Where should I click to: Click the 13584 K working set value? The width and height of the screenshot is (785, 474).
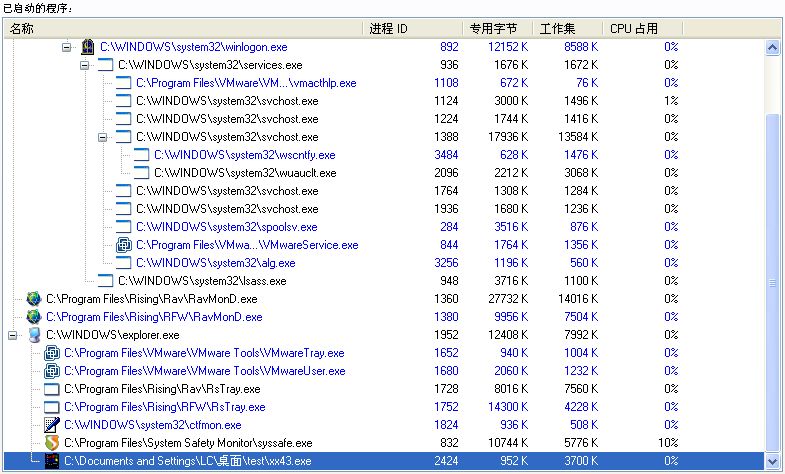click(x=578, y=137)
